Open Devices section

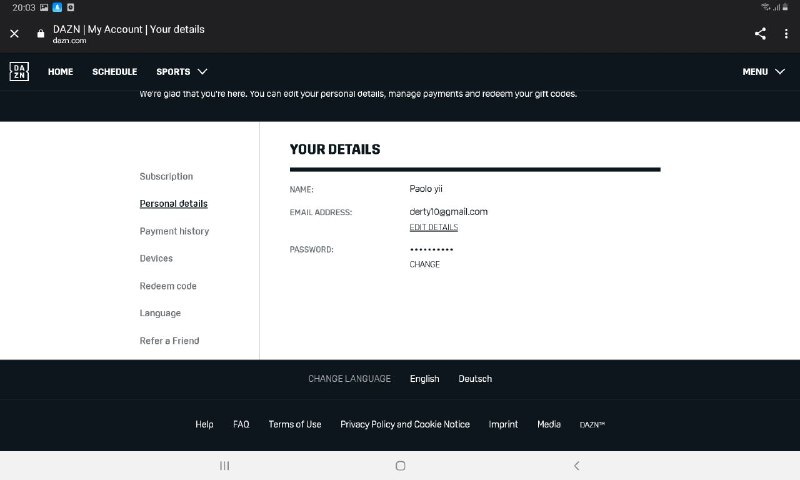156,259
